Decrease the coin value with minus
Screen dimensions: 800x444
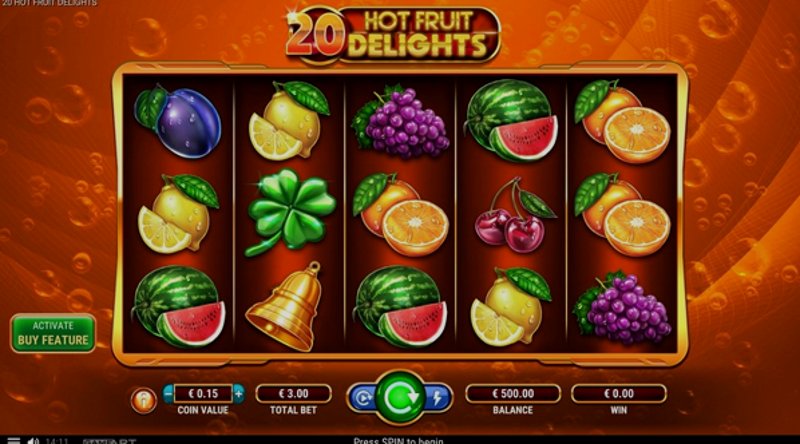click(x=168, y=393)
